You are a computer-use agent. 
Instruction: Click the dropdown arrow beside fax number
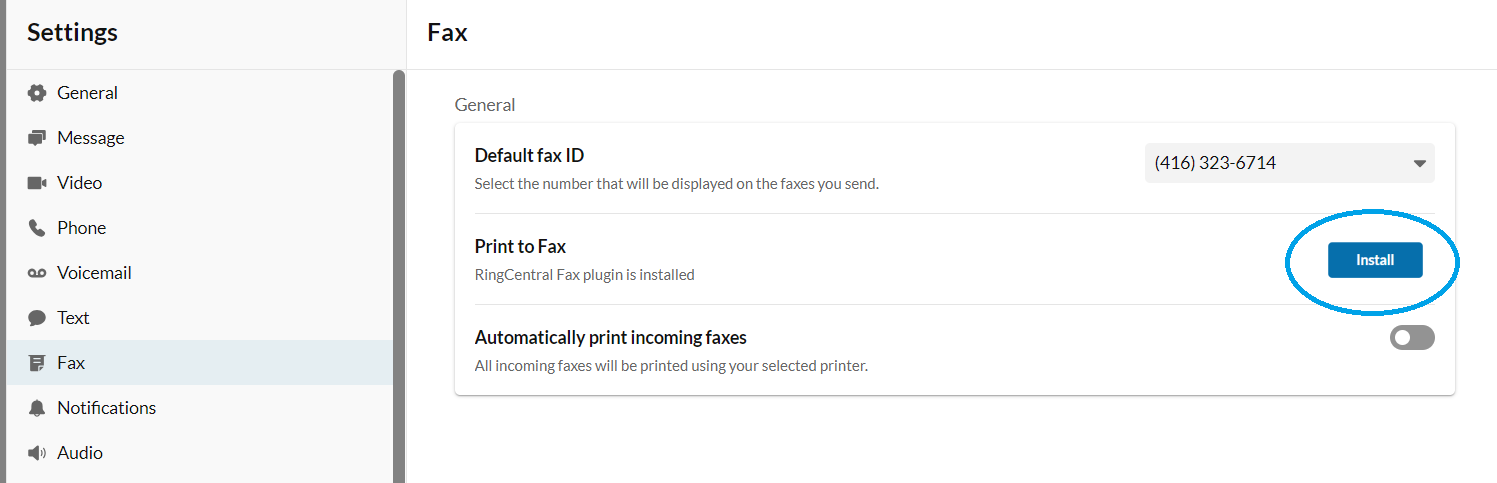click(x=1419, y=164)
